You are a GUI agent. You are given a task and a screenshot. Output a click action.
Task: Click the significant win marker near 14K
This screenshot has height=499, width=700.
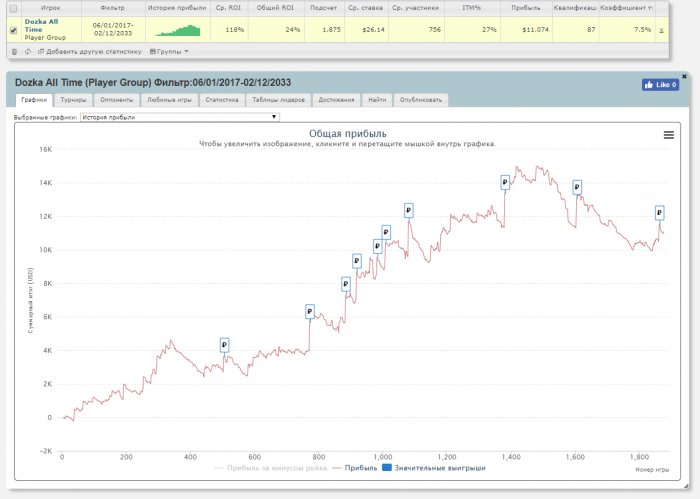point(505,182)
